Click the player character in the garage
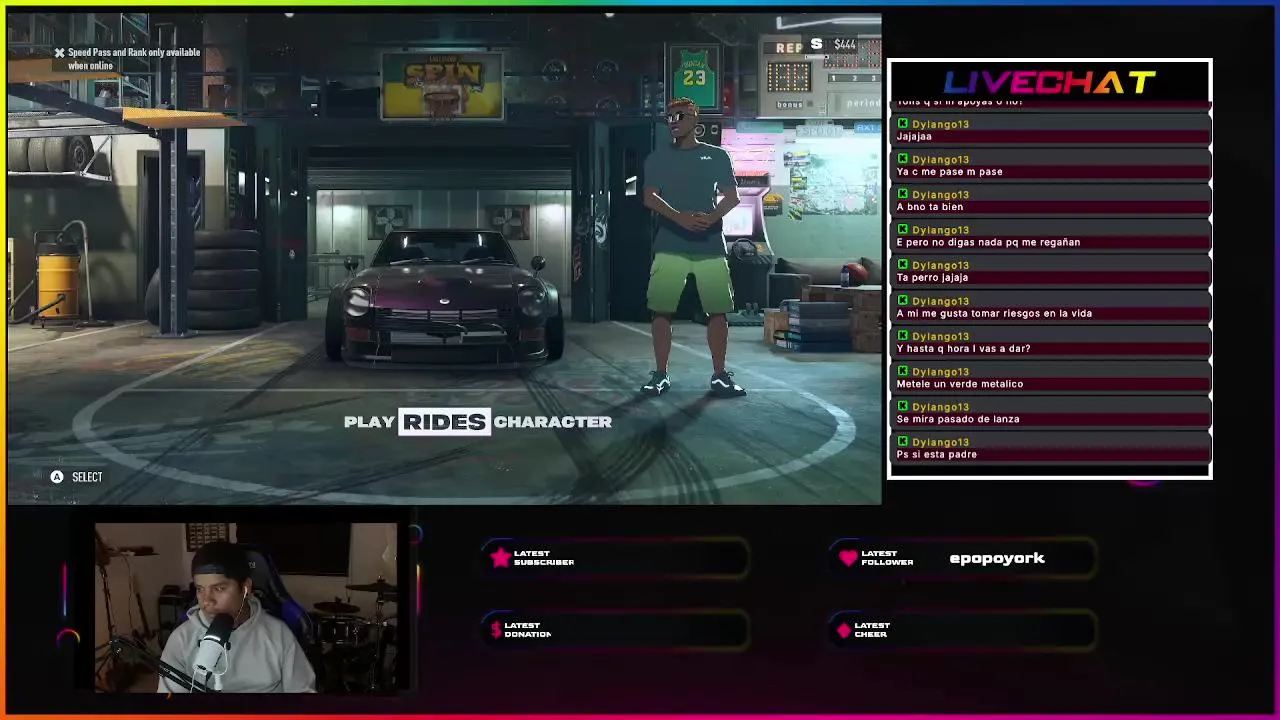Viewport: 1280px width, 720px height. [694, 247]
